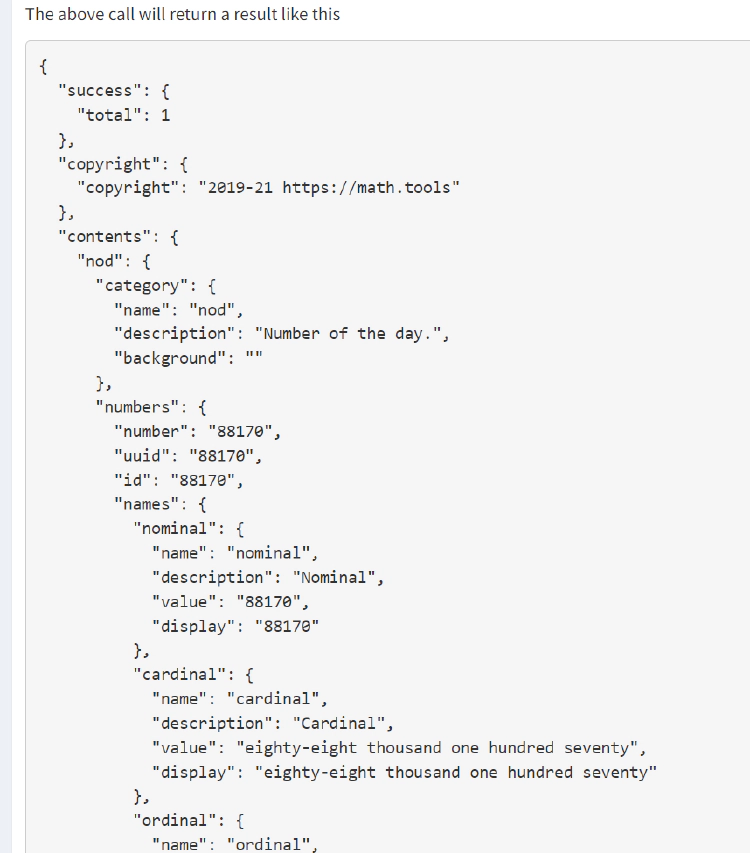750x853 pixels.
Task: Click the "Number of the day." description text
Action: click(x=347, y=334)
